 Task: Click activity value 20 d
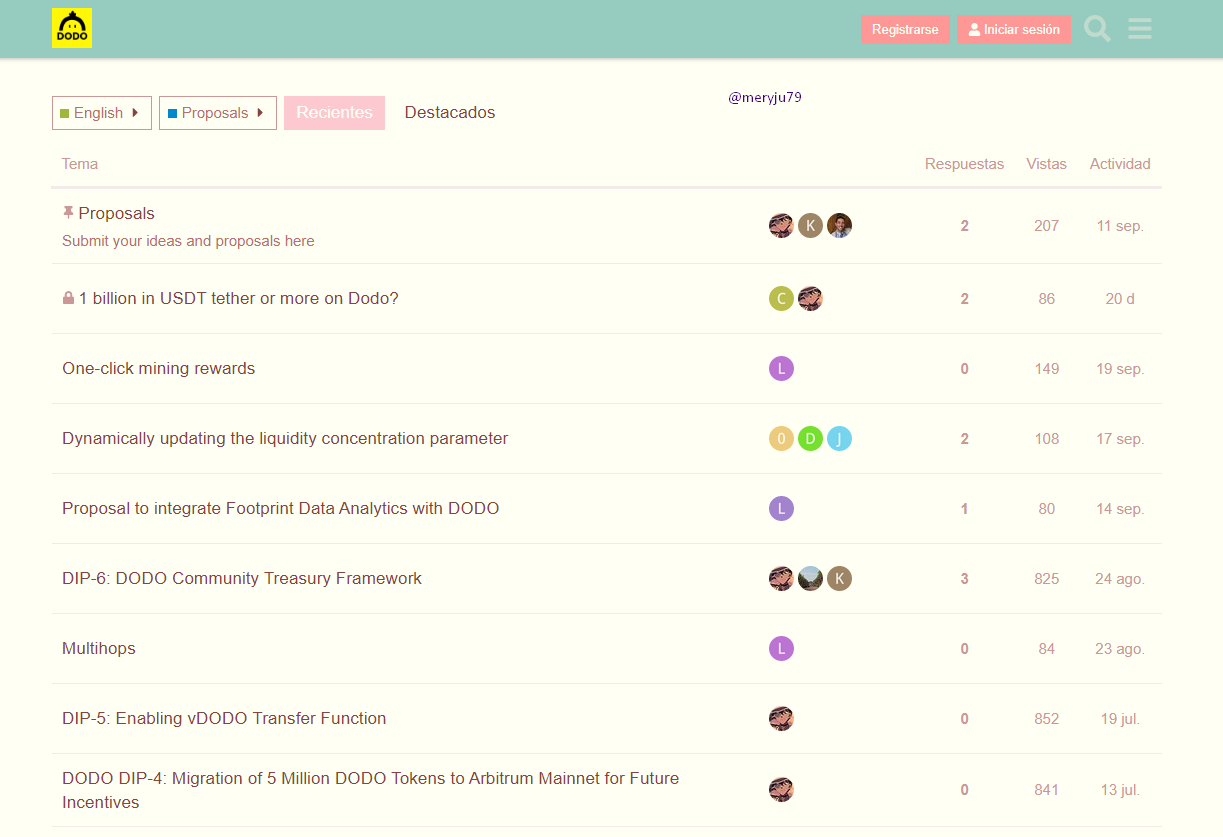point(1120,299)
